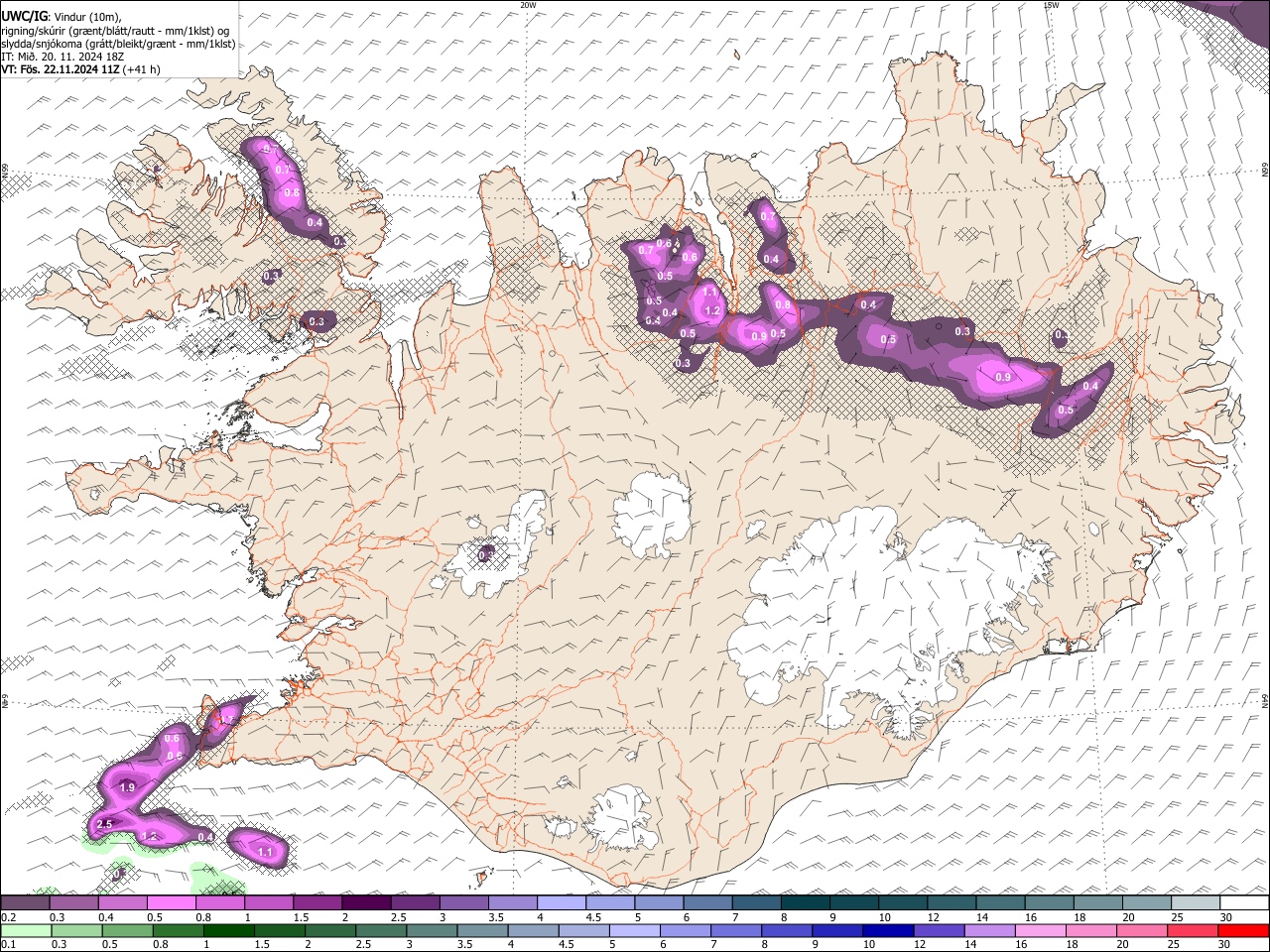This screenshot has height=952, width=1270.
Task: Pick the darkest green swatch in the bottom legend row
Action: tap(228, 929)
